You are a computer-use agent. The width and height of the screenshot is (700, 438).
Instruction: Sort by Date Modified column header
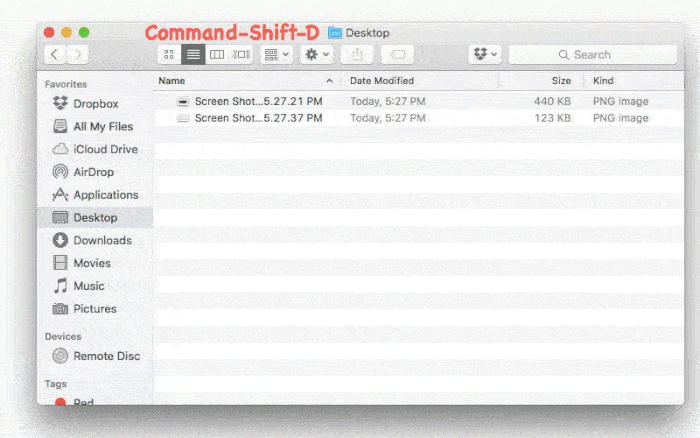click(x=382, y=81)
